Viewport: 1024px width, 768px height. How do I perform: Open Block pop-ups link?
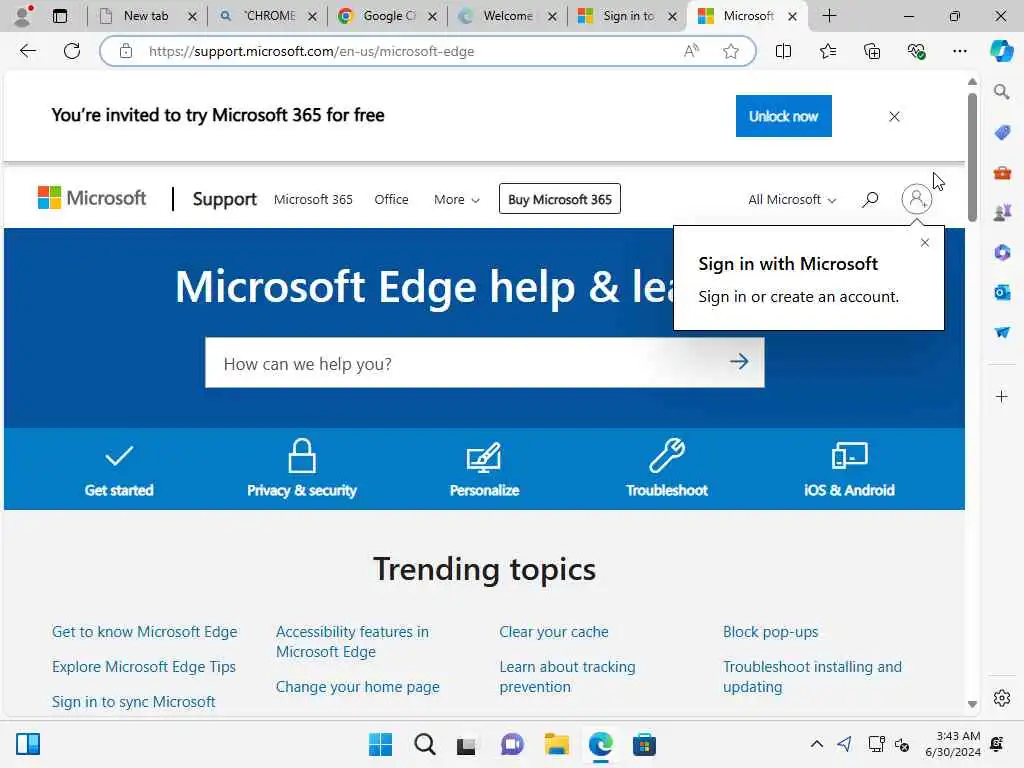[x=770, y=632]
